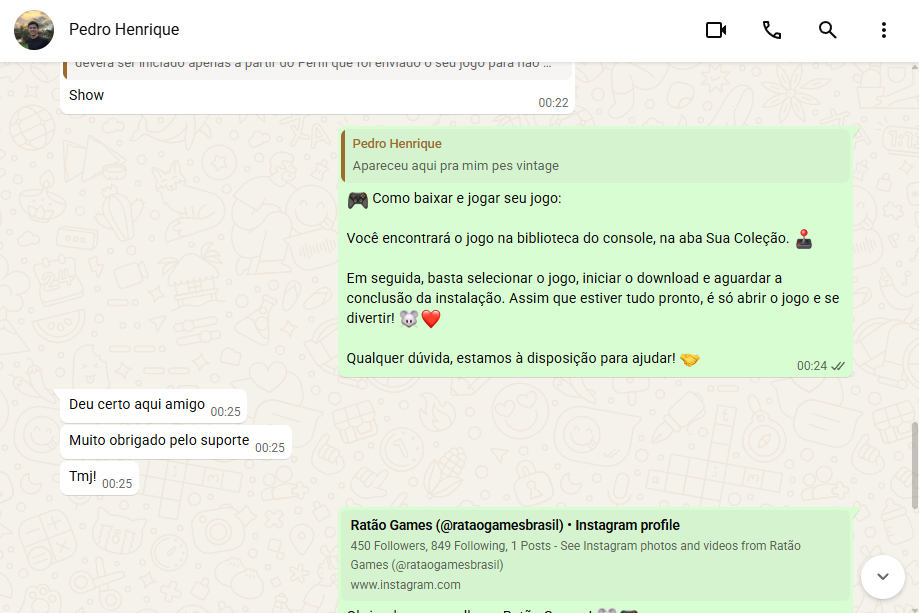
Task: Click the red heart emoji
Action: [x=431, y=319]
